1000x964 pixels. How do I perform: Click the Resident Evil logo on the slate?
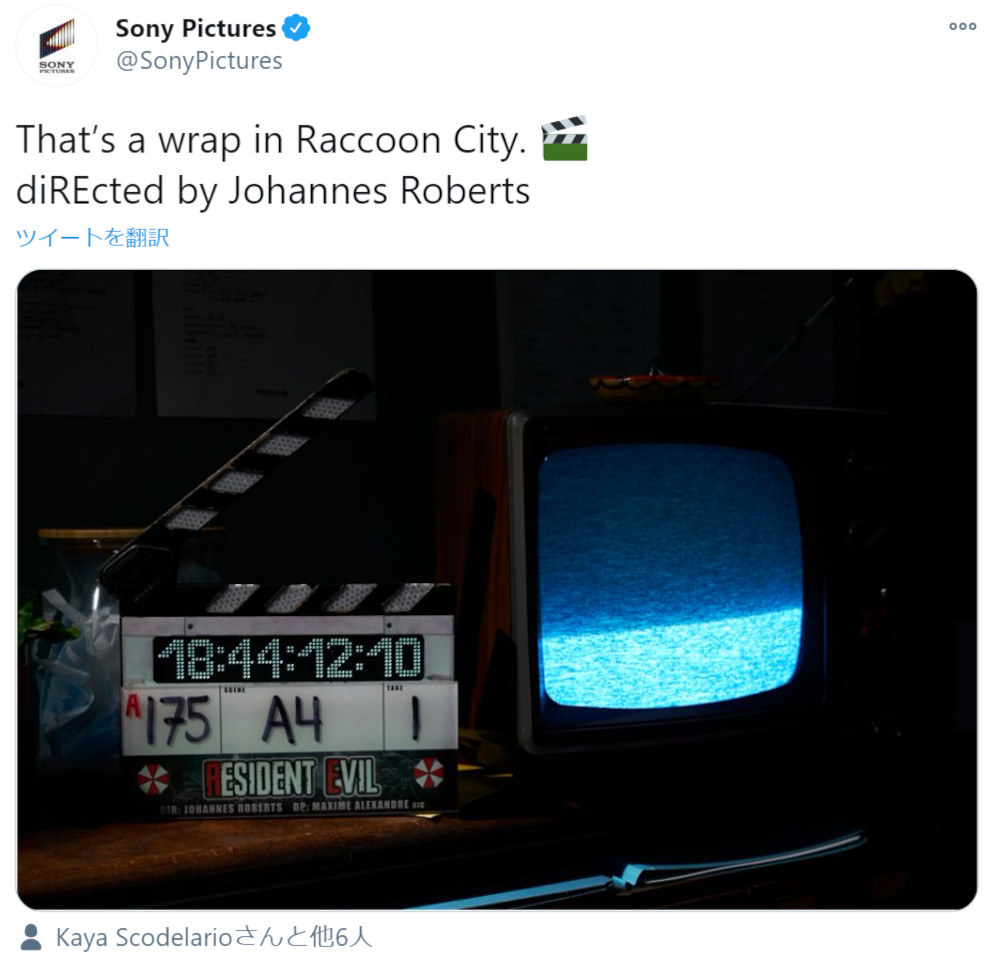pos(291,778)
